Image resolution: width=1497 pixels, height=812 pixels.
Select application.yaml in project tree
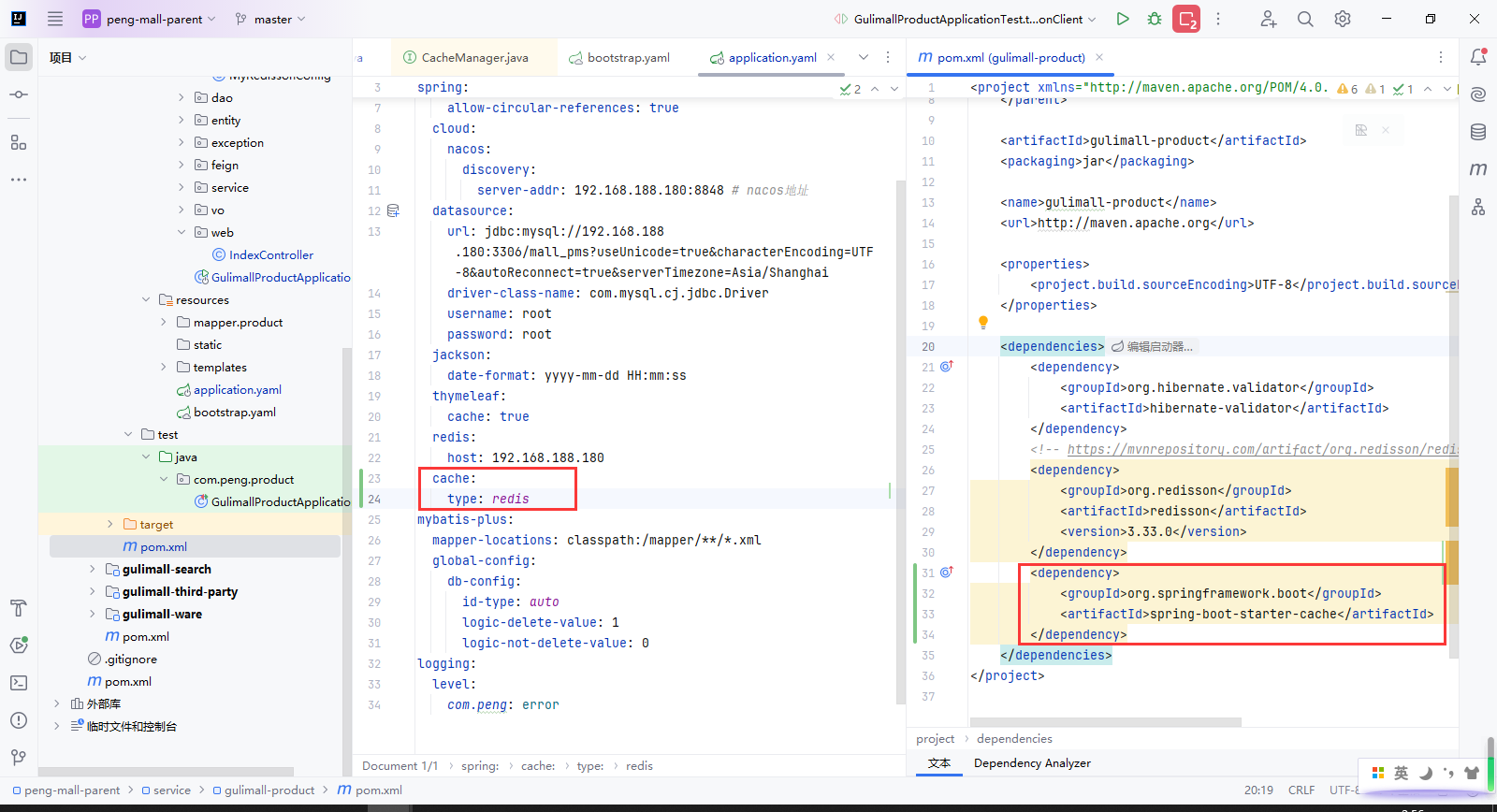[238, 389]
